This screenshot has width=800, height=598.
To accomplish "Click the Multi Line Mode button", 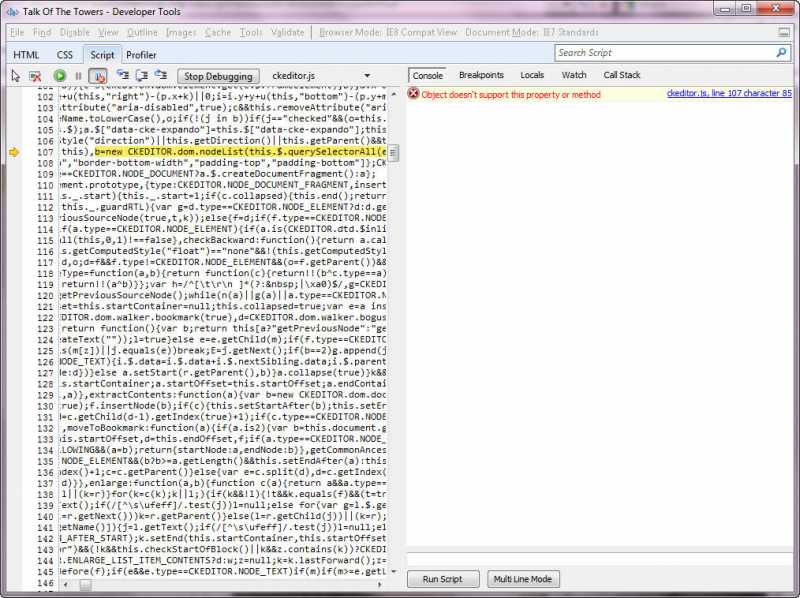I will (x=522, y=579).
